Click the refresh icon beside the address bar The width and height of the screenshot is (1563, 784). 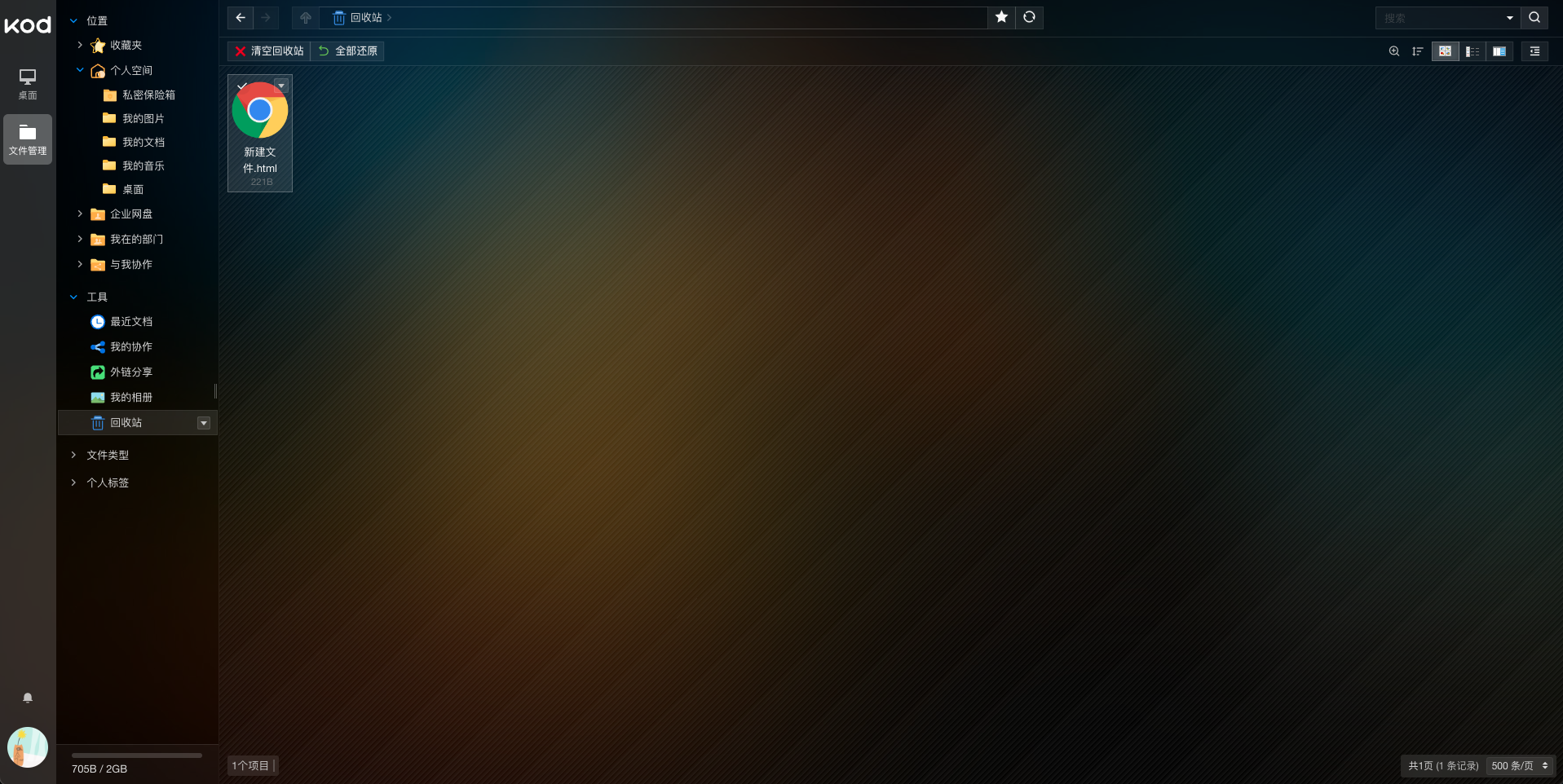click(x=1029, y=17)
